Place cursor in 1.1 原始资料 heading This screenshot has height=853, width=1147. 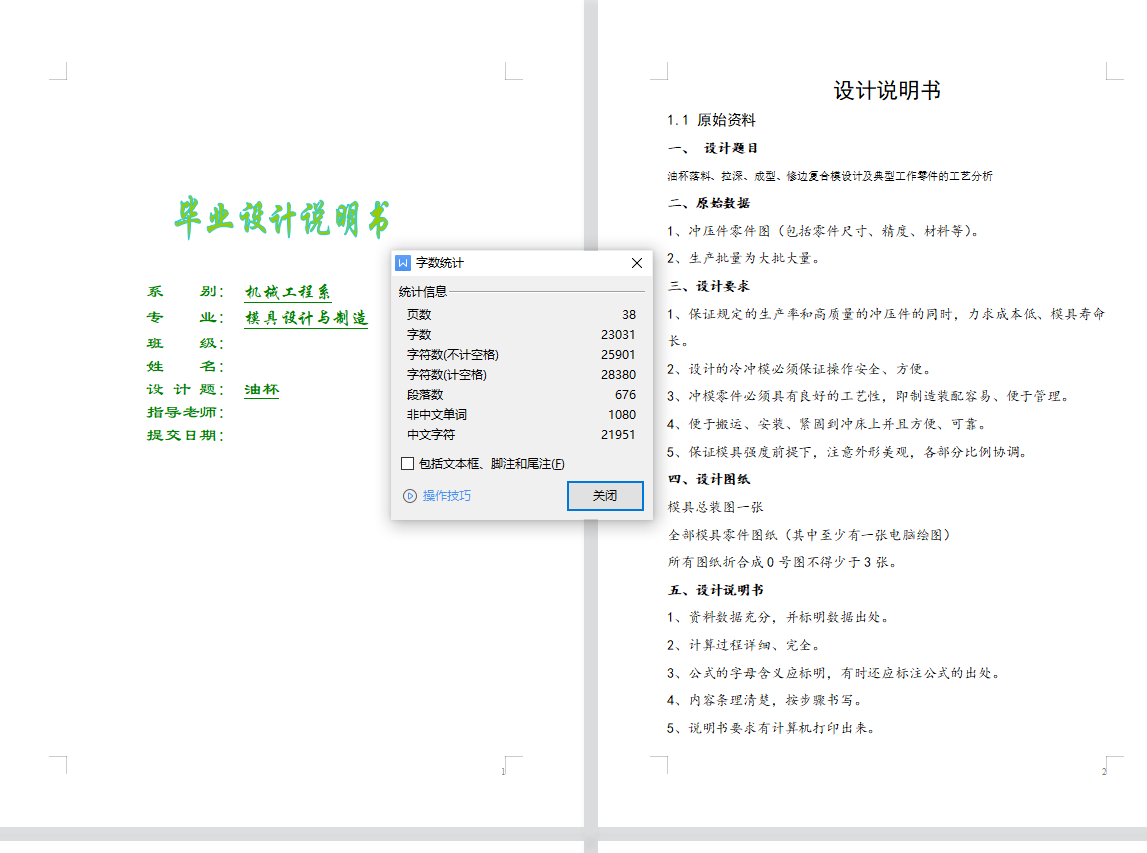pyautogui.click(x=711, y=120)
